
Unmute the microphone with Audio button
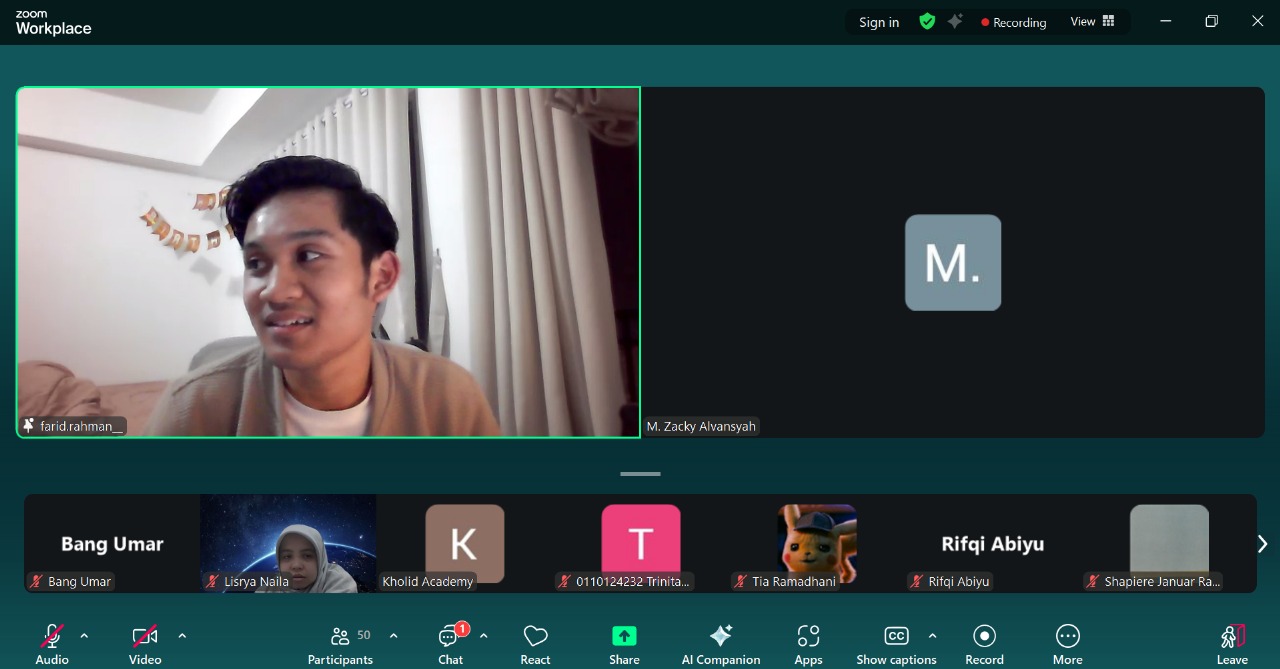(52, 643)
